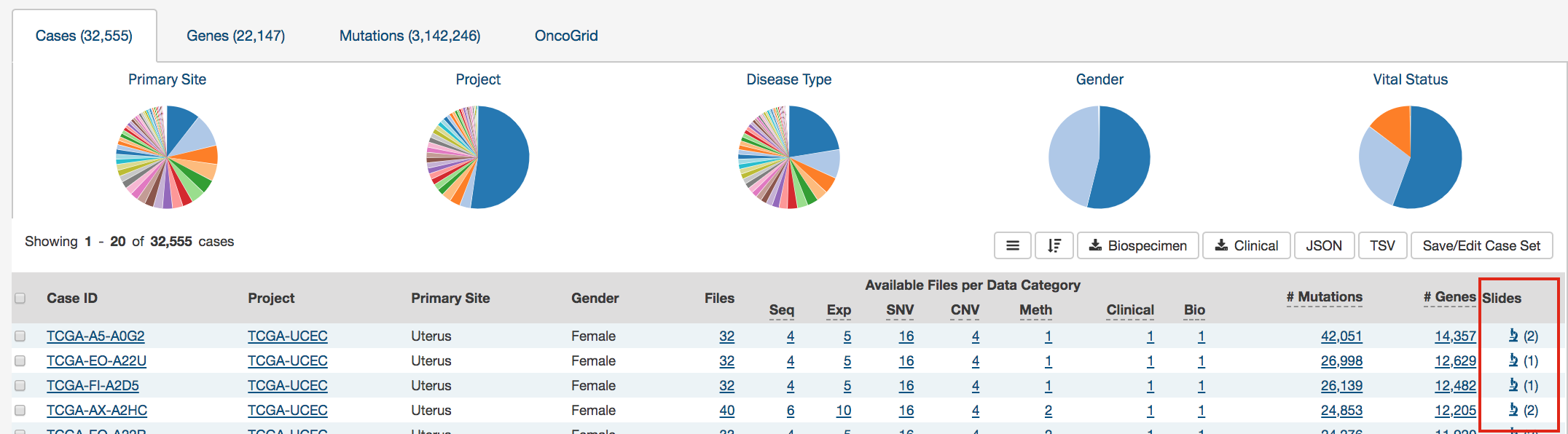Open files count 40 for TCGA-AX-A2HC
1568x434 pixels.
727,410
